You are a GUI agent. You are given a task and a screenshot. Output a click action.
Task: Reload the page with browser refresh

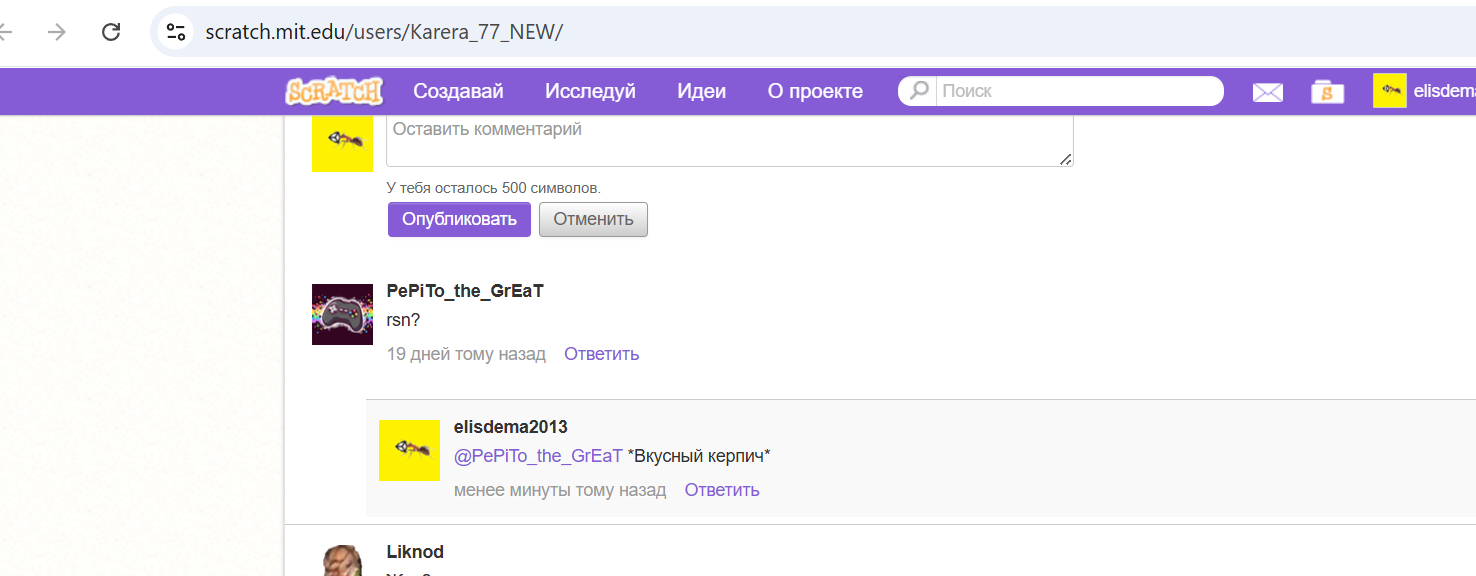111,32
